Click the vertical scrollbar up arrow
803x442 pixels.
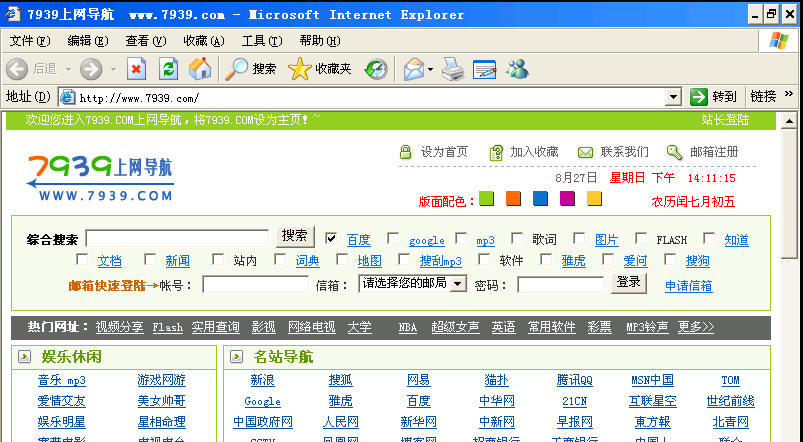tap(789, 121)
